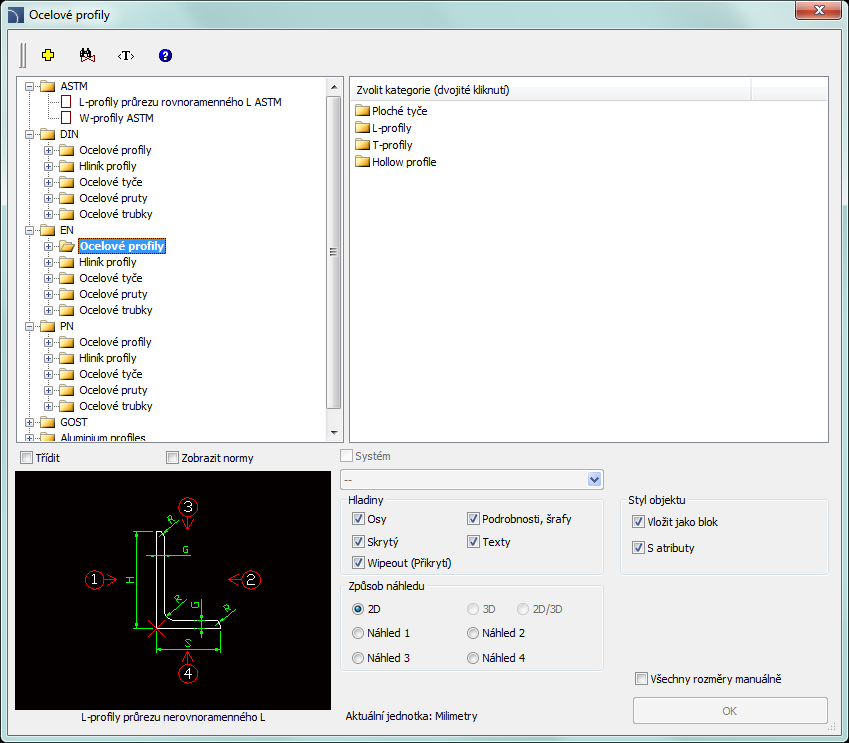The image size is (849, 743).
Task: Select Hliník profily under PN
Action: coord(108,358)
